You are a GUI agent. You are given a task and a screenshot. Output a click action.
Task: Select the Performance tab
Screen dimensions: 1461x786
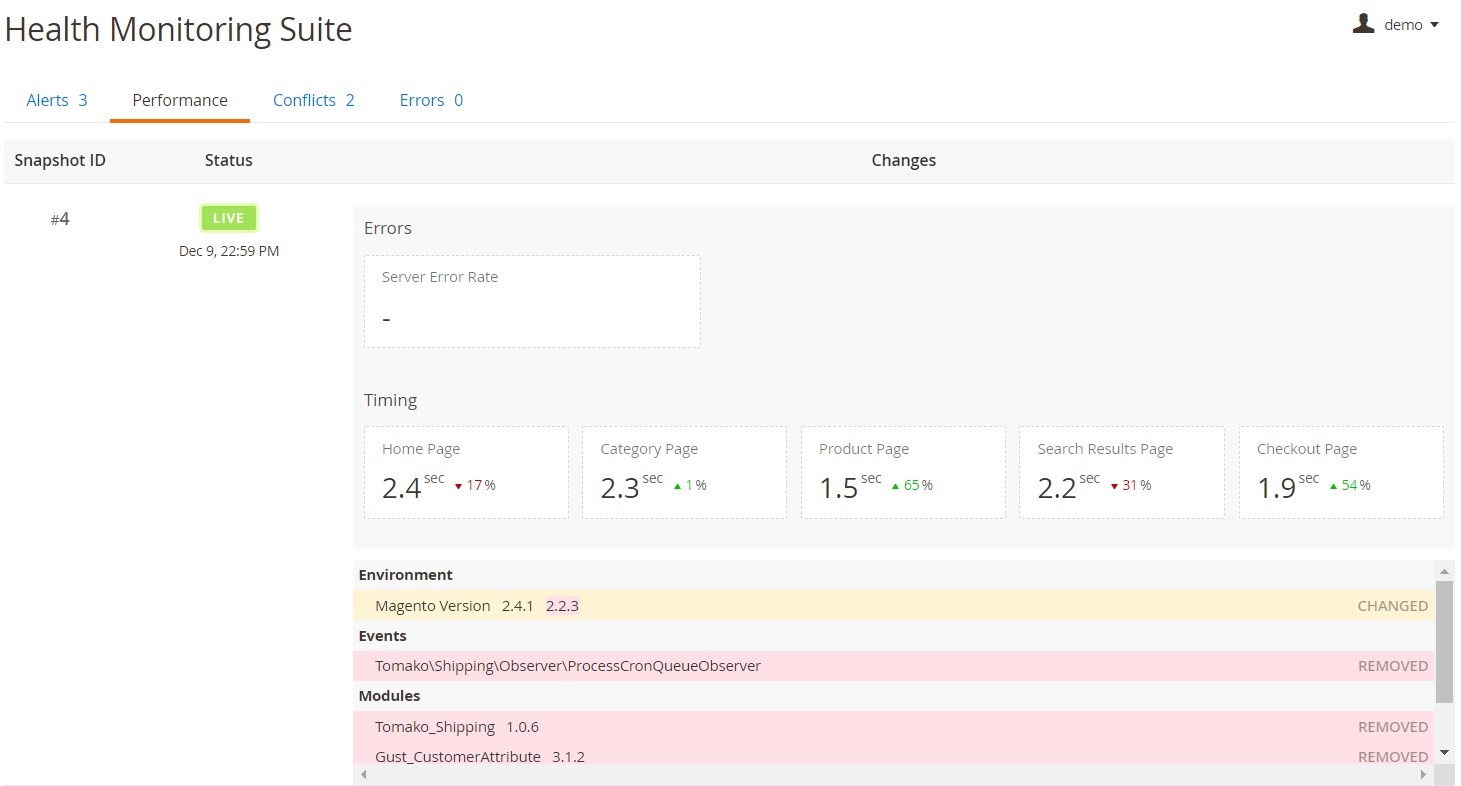coord(180,100)
